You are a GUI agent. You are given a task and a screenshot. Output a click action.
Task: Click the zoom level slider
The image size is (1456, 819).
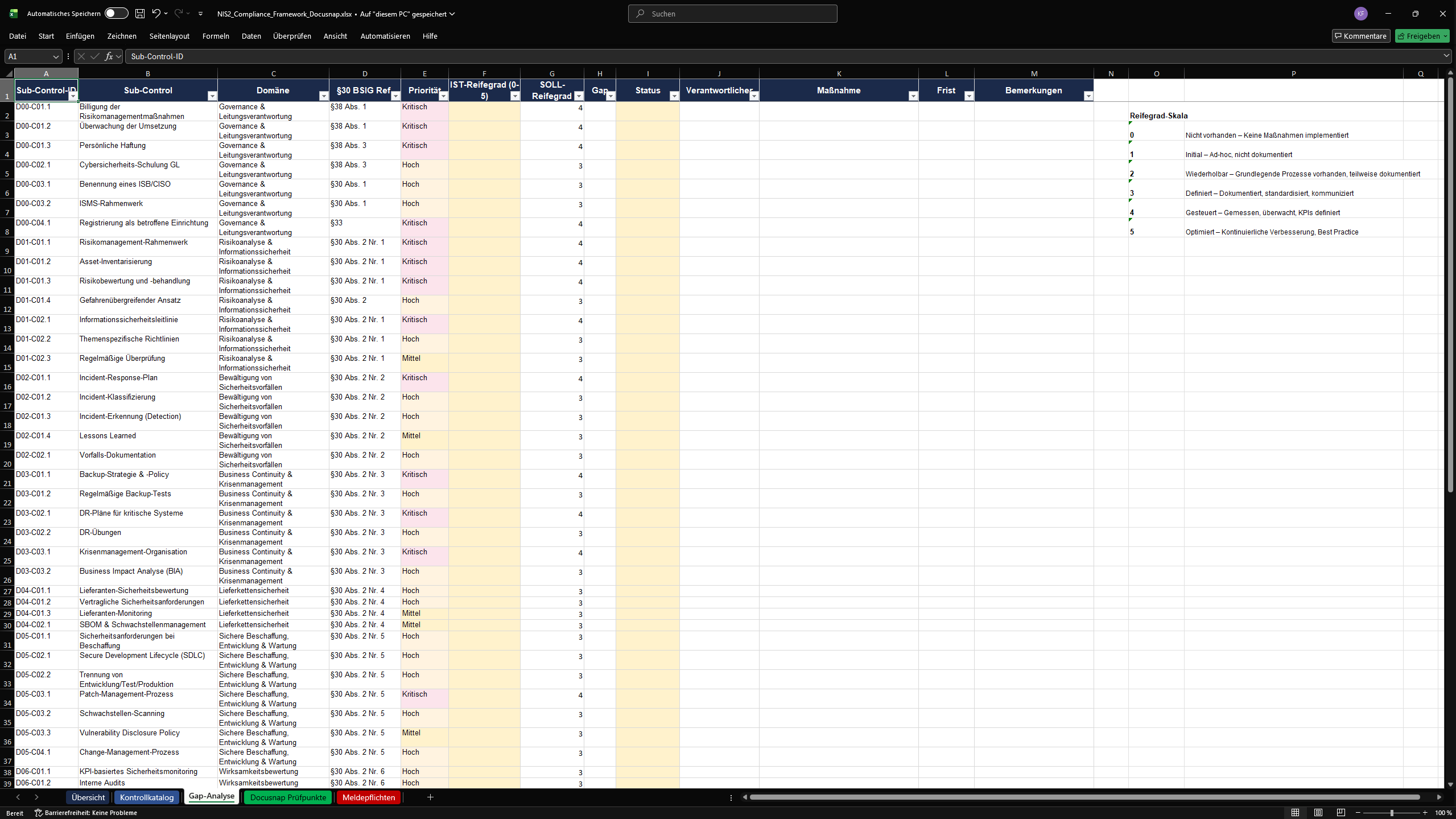pos(1392,813)
